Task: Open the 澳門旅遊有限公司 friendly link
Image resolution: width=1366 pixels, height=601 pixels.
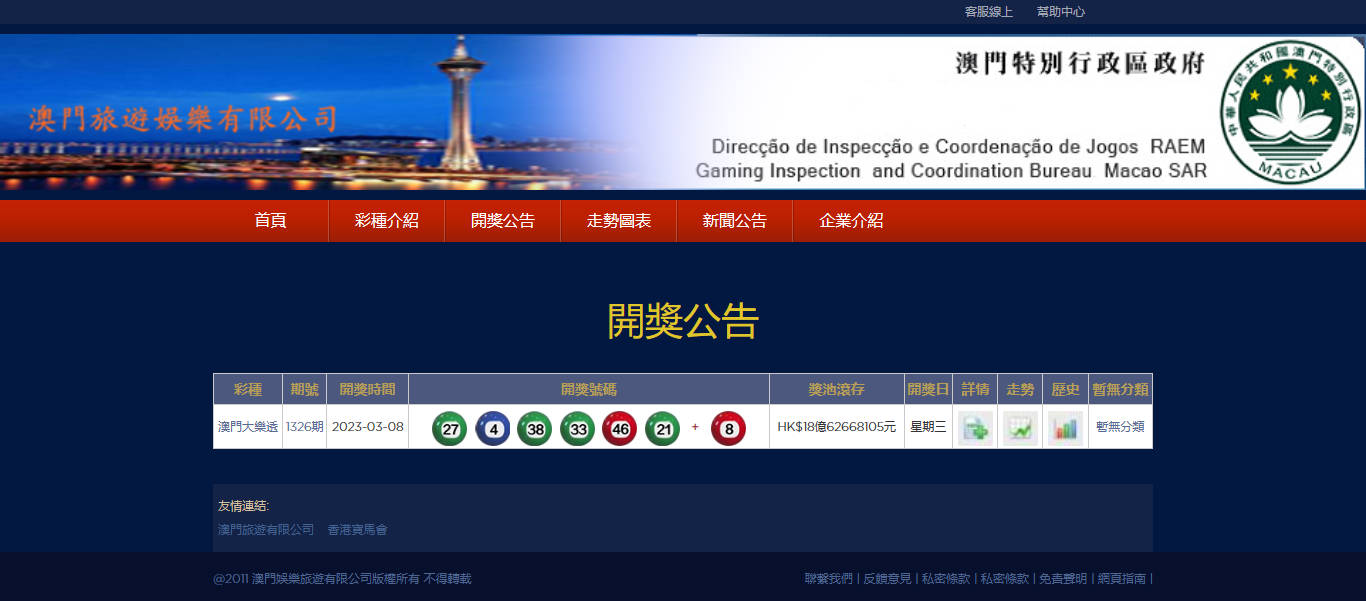Action: [266, 530]
